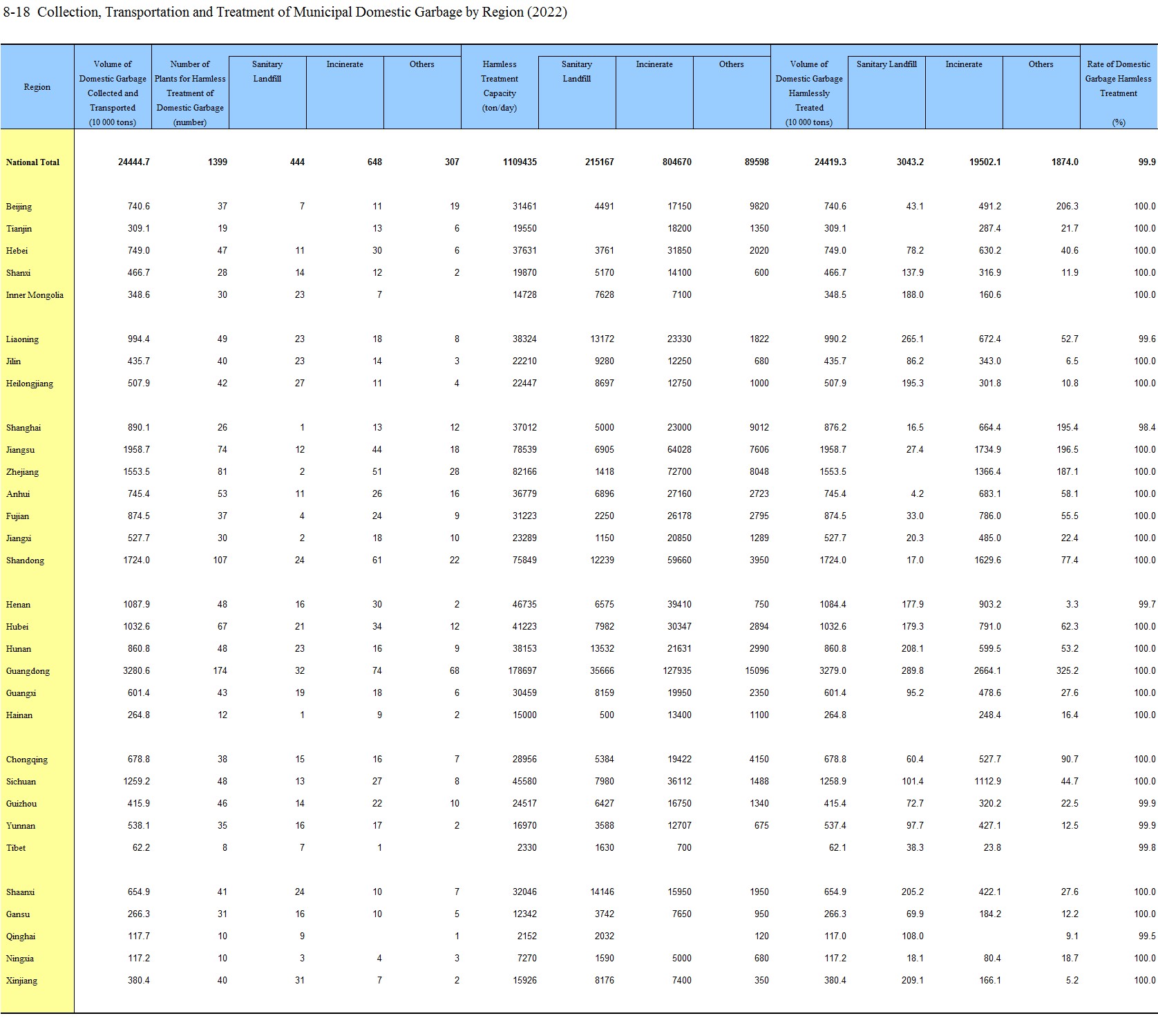1158x1036 pixels.
Task: Select national treated volume 24419.3
Action: coord(830,162)
